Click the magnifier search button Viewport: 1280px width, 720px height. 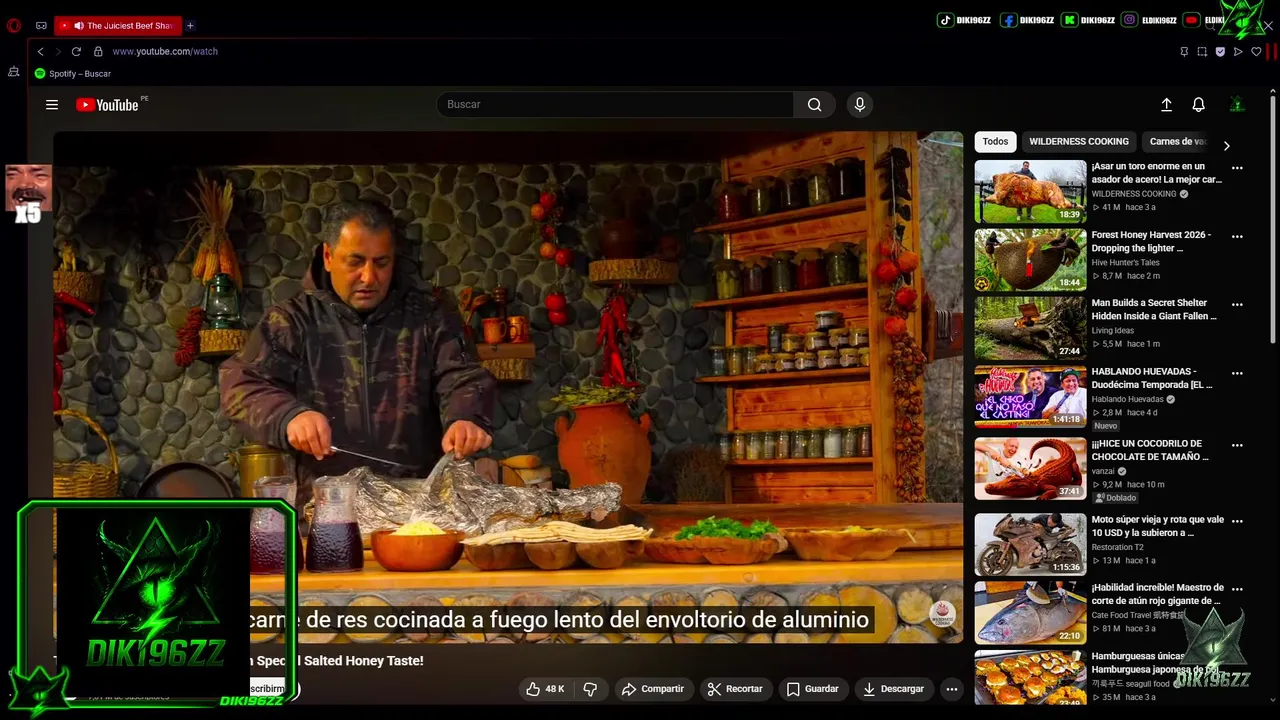tap(815, 104)
